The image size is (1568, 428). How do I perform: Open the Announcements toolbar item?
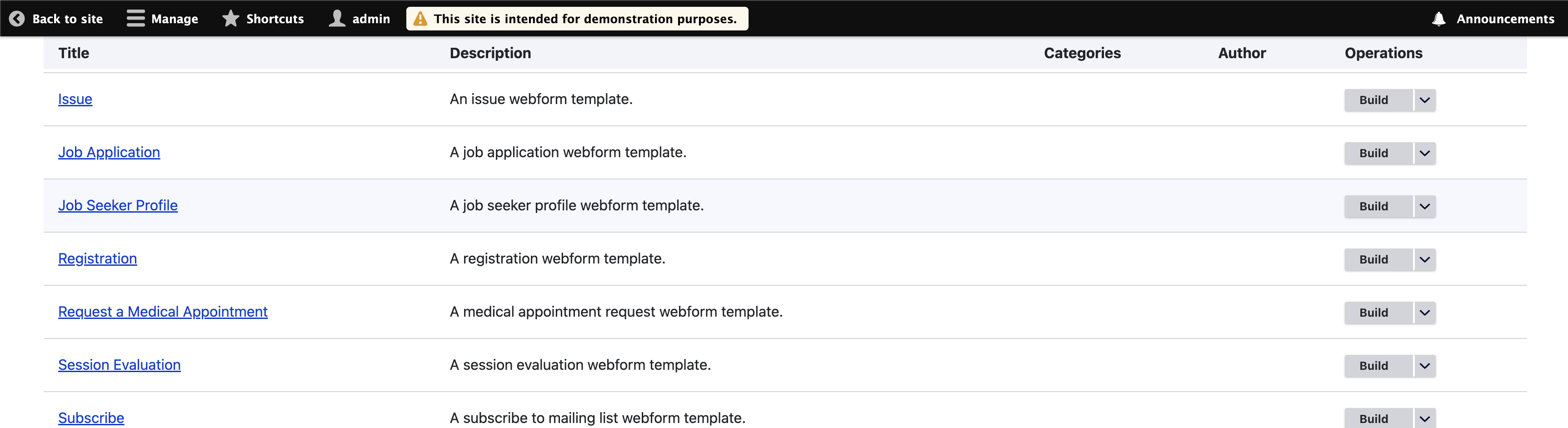[1493, 19]
